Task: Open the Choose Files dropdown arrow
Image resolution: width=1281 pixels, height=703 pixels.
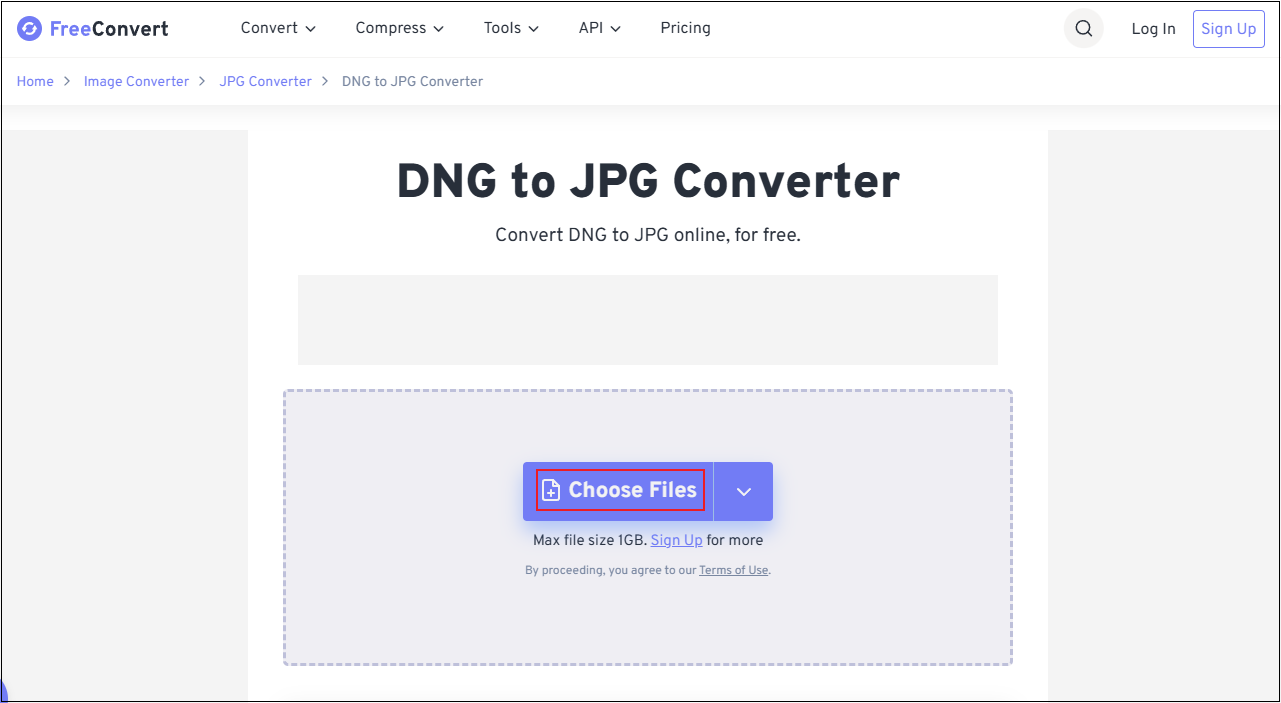Action: 743,491
